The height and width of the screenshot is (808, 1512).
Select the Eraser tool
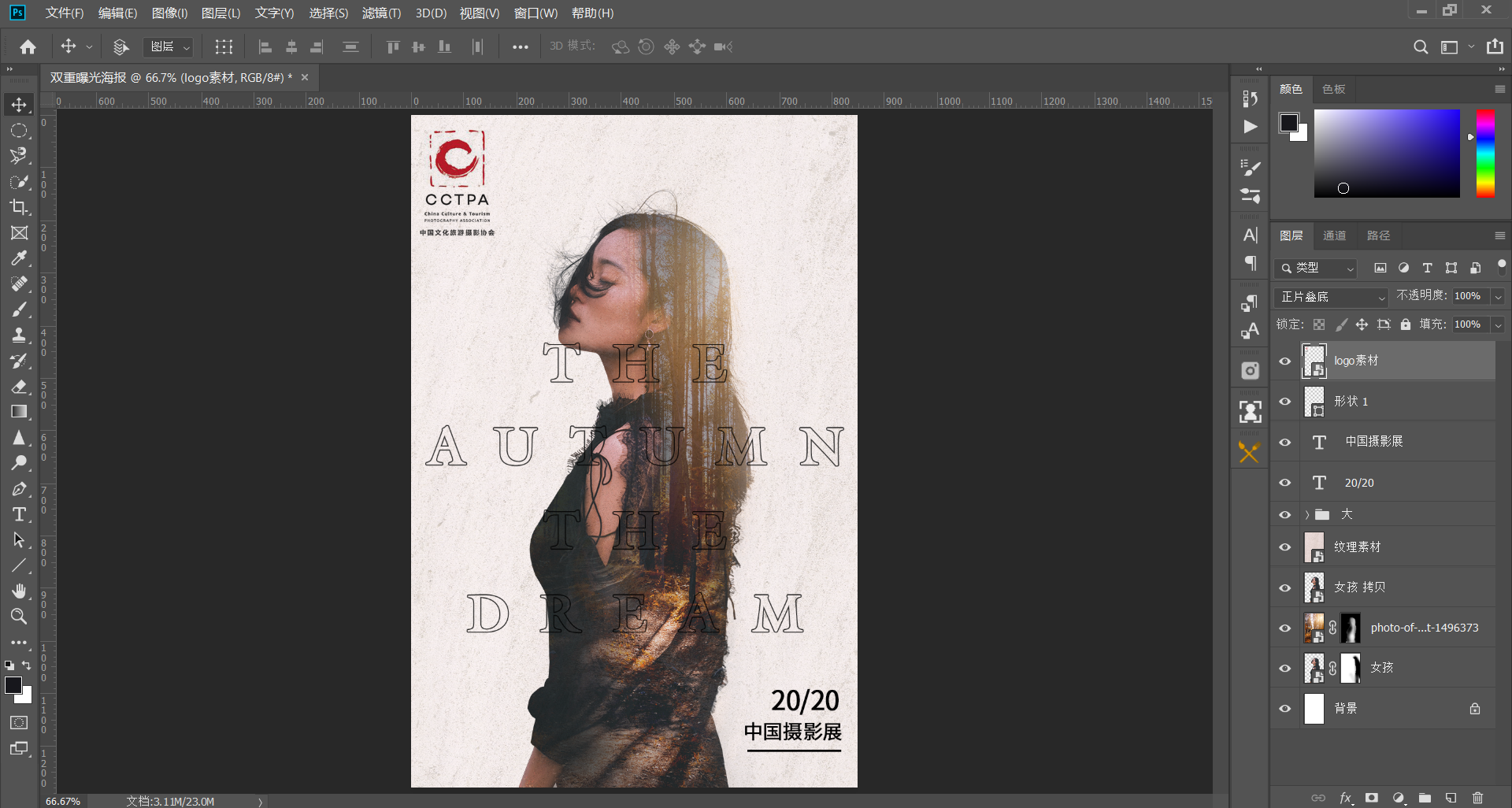(x=19, y=387)
